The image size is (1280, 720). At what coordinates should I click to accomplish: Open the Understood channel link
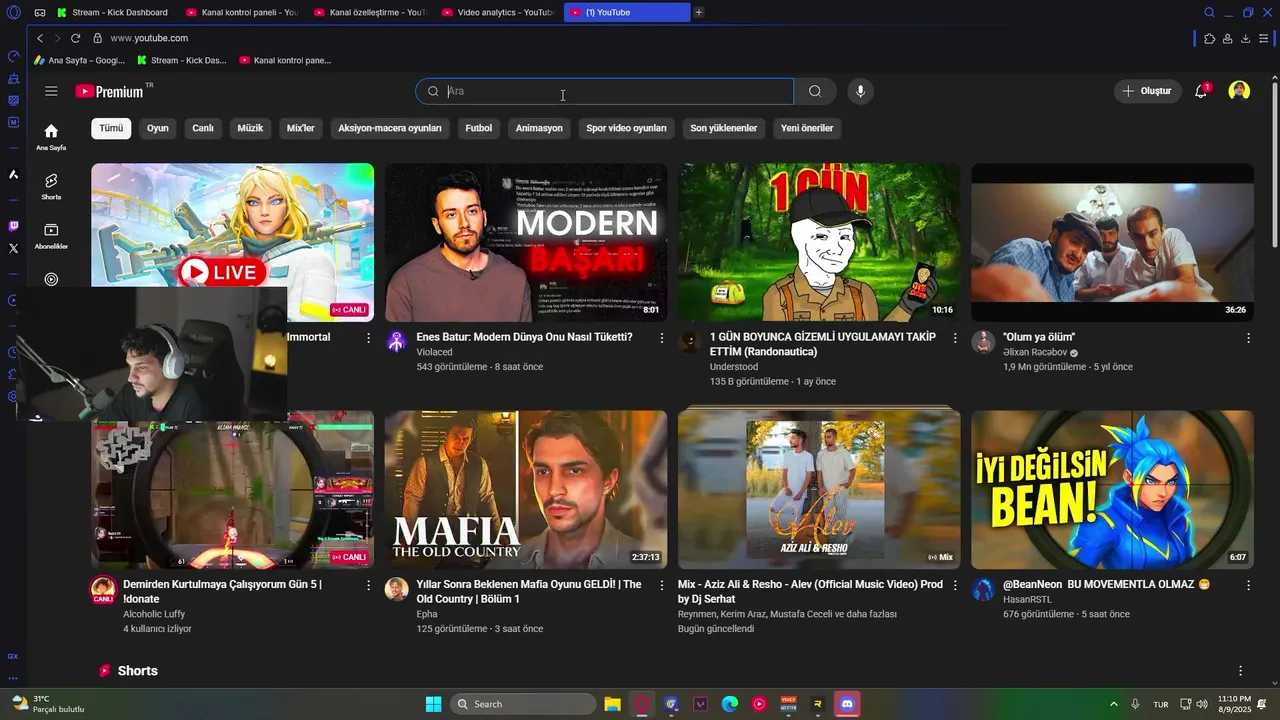click(x=734, y=367)
